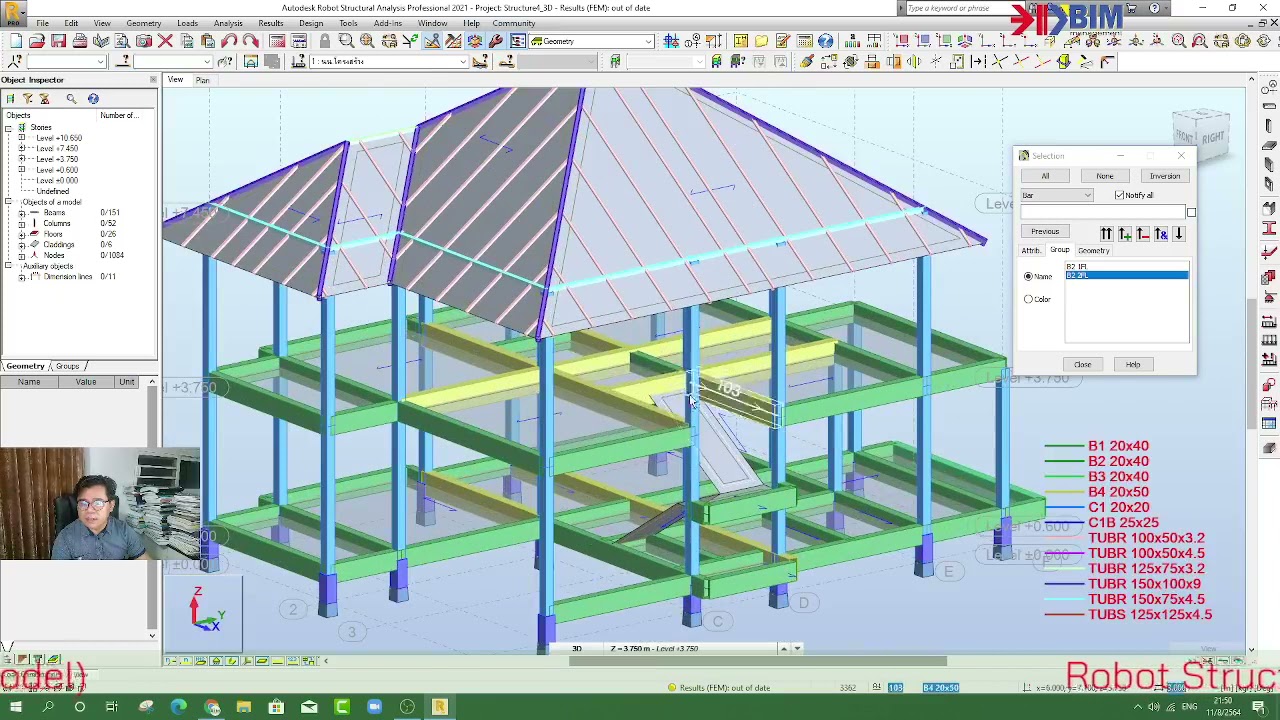Collapse Objects of a model node
Viewport: 1280px width, 720px height.
(9, 202)
